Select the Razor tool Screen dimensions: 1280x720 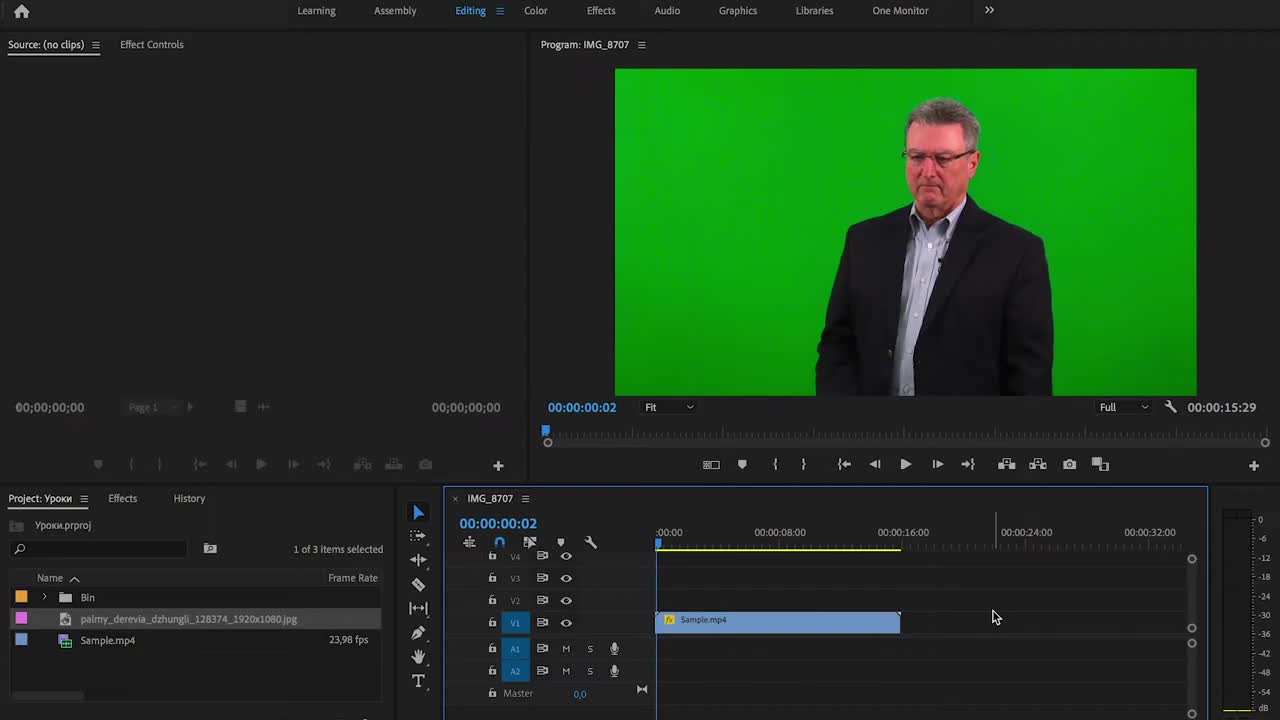[418, 585]
